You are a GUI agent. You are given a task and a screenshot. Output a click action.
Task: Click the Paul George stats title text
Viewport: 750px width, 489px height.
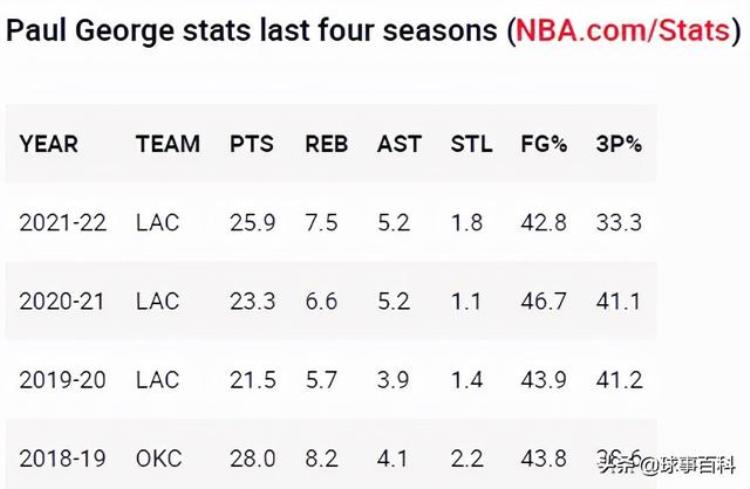252,31
